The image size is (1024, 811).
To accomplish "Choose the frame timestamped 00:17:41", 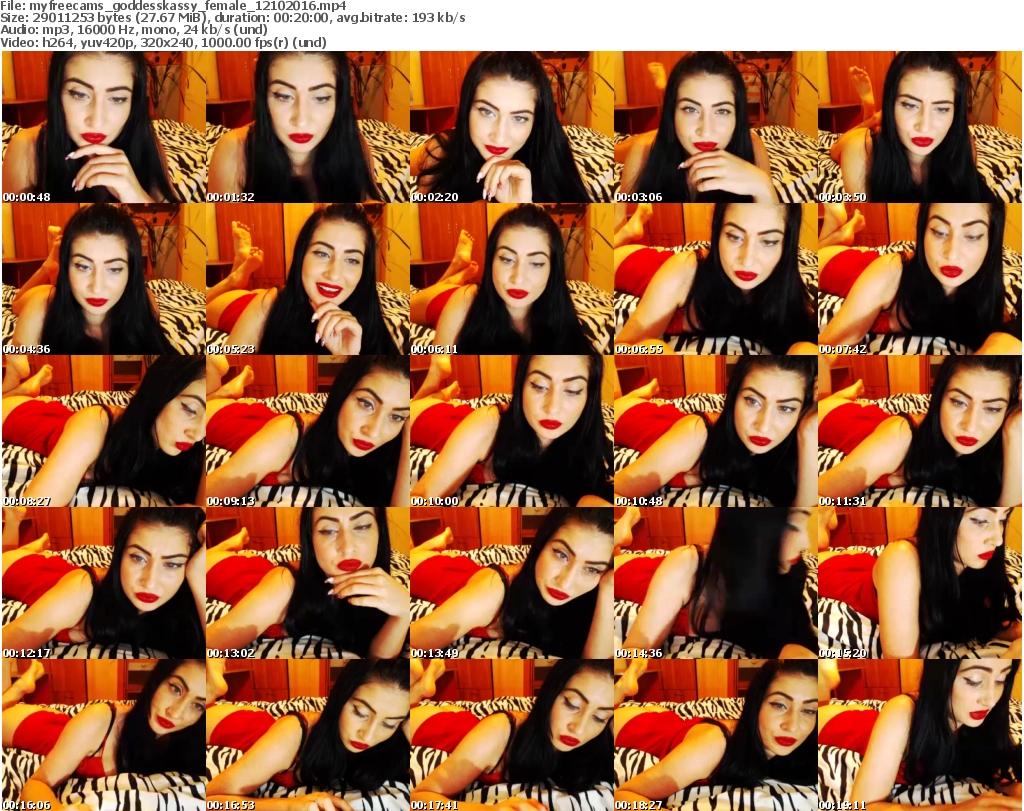I will 511,734.
